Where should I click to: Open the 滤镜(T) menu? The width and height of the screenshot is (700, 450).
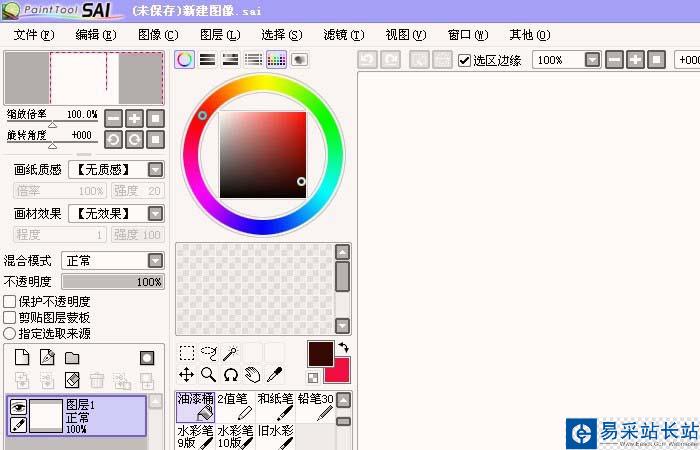click(x=344, y=34)
